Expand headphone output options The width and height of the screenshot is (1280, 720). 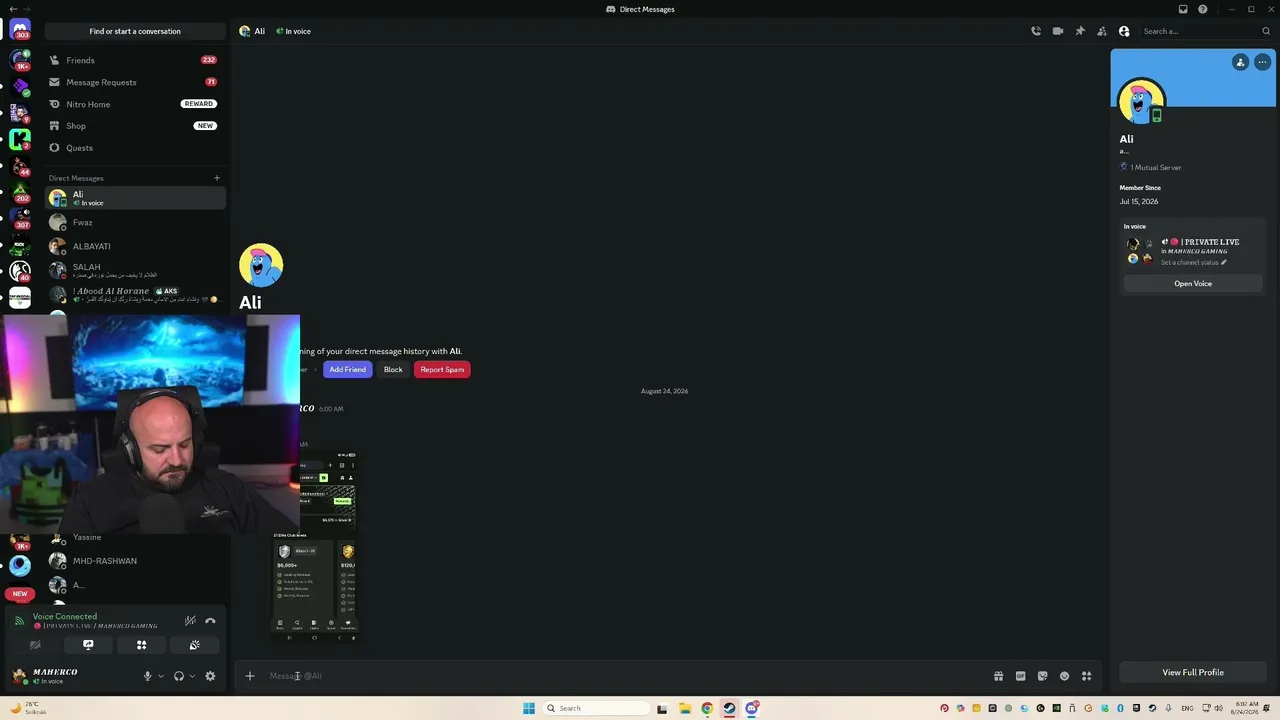click(192, 676)
